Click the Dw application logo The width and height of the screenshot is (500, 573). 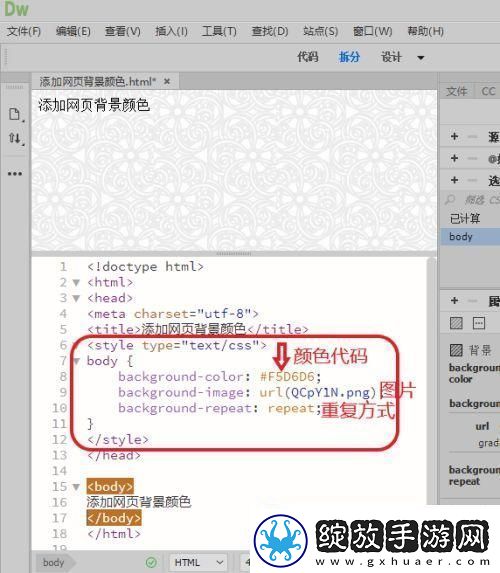click(16, 8)
